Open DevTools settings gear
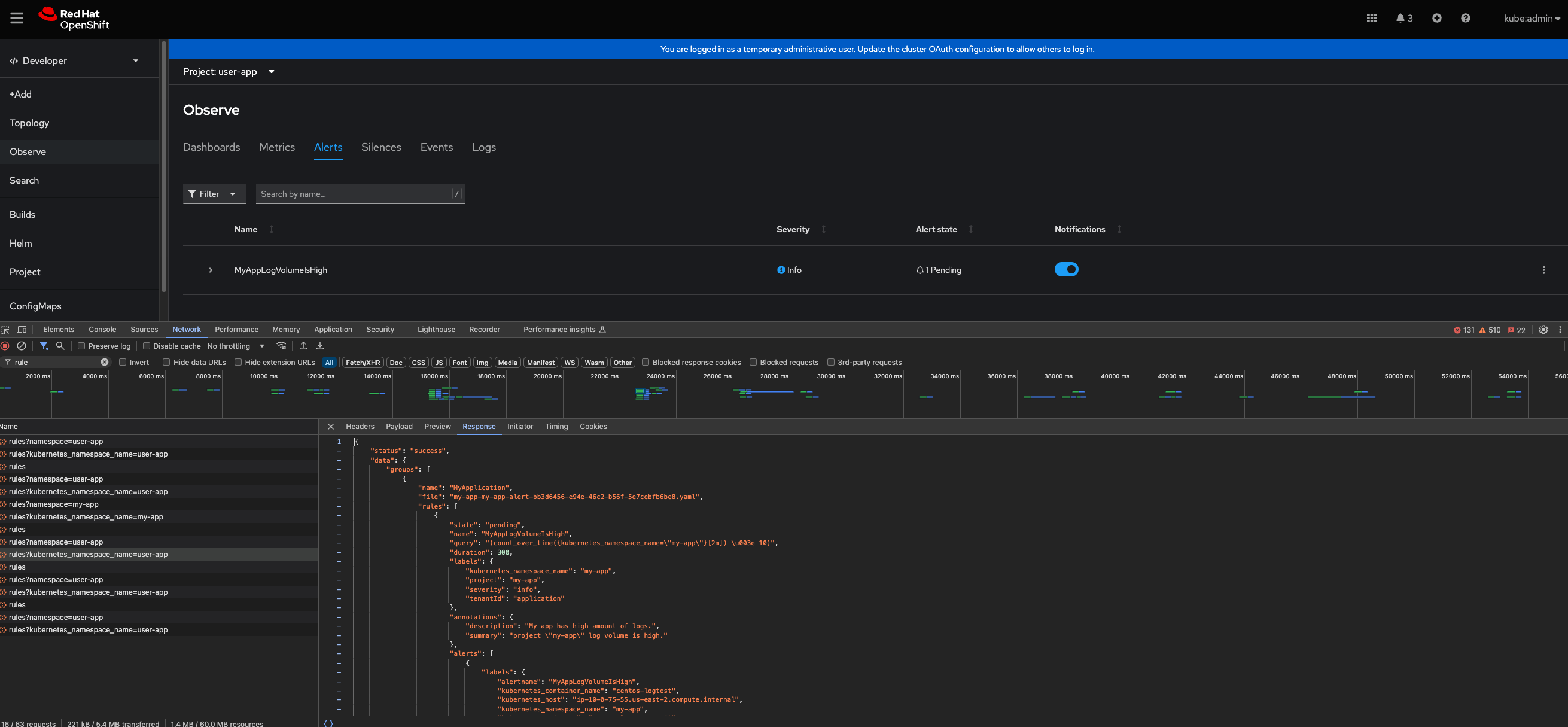This screenshot has height=727, width=1568. click(1543, 330)
